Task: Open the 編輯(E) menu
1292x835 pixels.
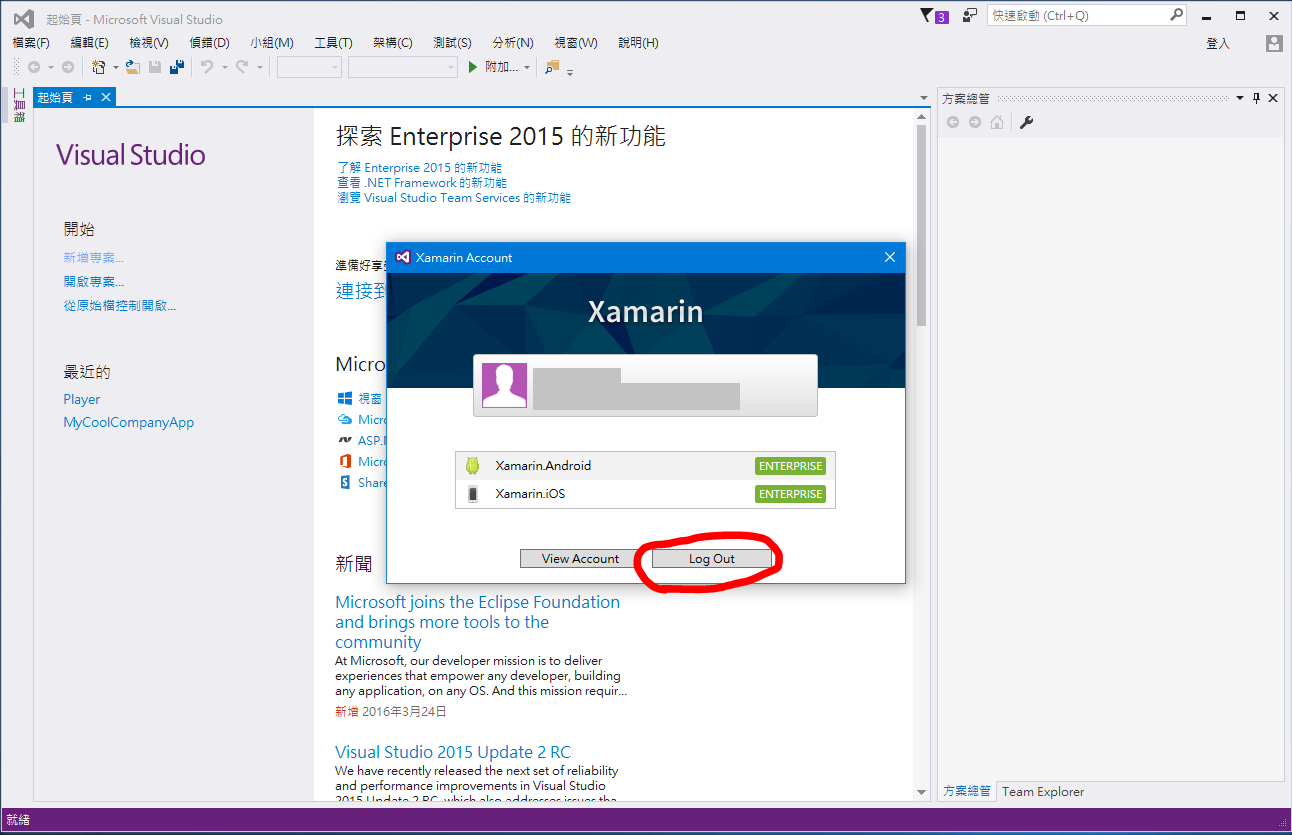Action: pos(89,43)
